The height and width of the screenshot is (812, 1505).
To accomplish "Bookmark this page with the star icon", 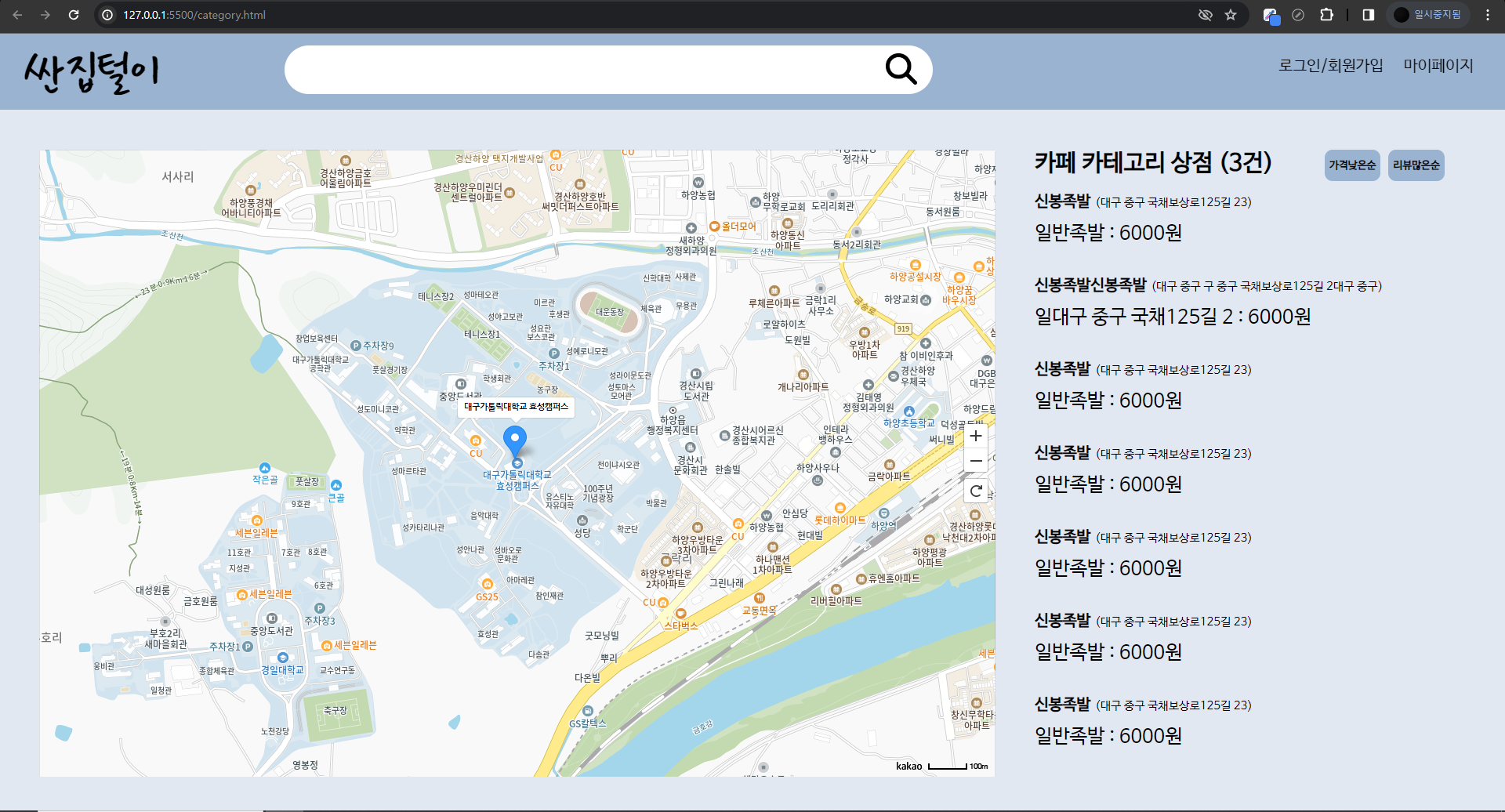I will [1231, 15].
